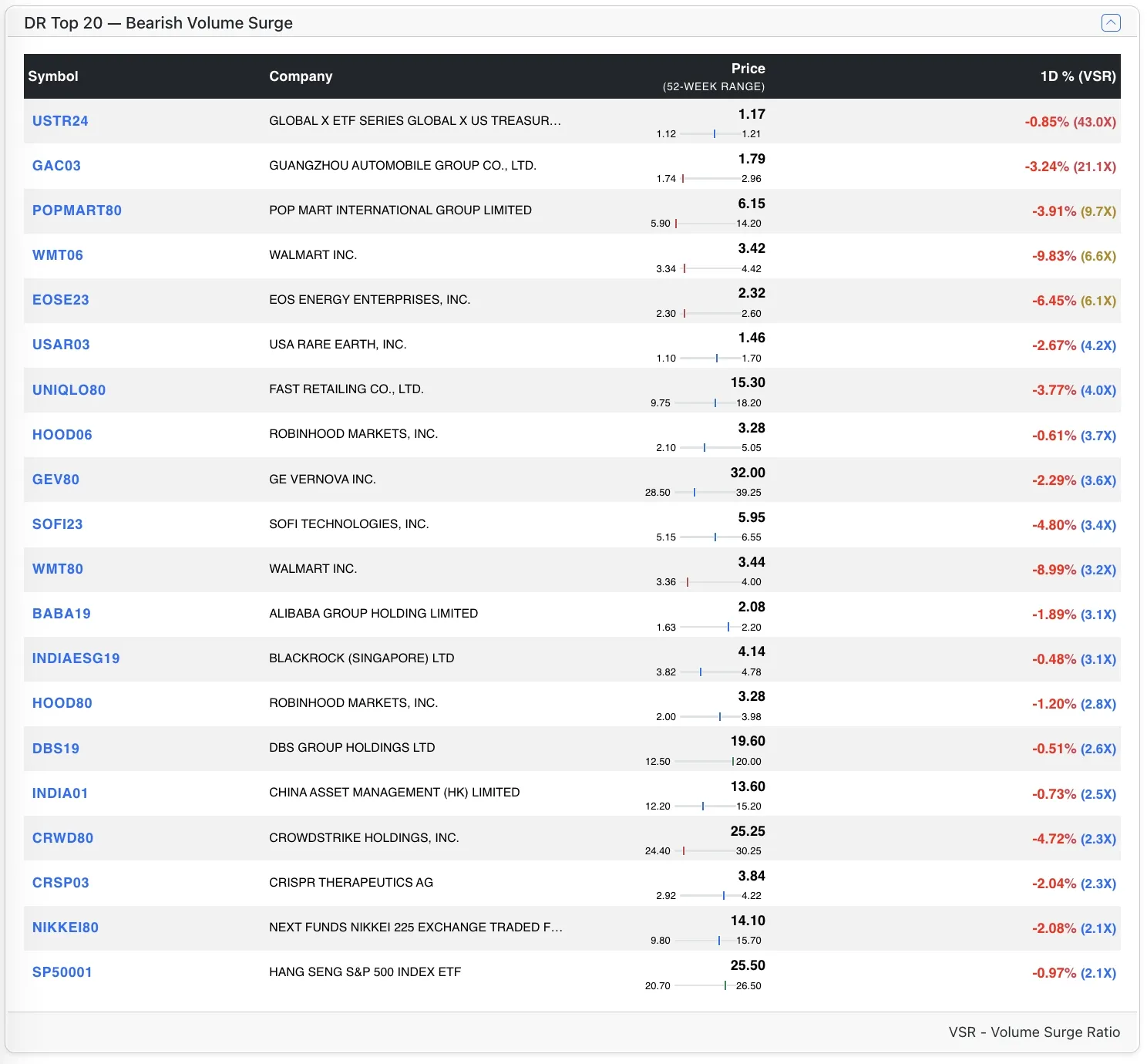Open the EOSE23 symbol link
This screenshot has height=1064, width=1147.
point(61,300)
